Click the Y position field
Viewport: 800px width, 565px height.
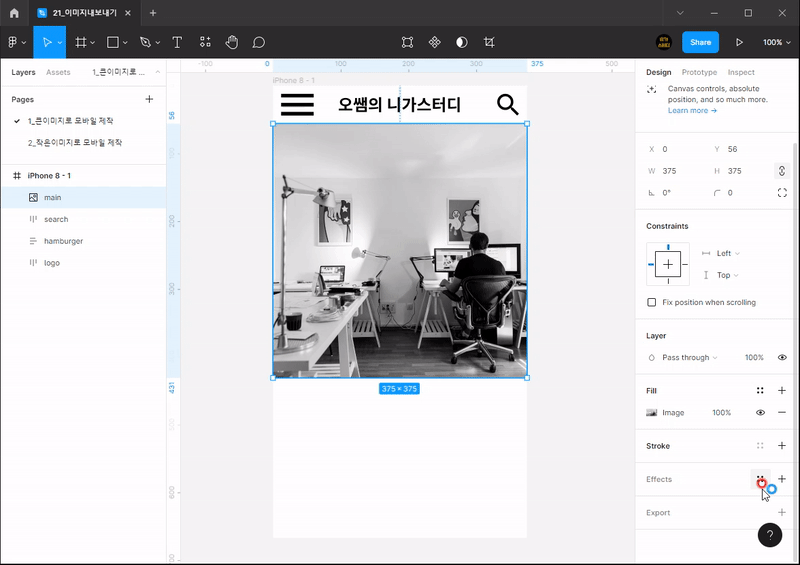(742, 149)
